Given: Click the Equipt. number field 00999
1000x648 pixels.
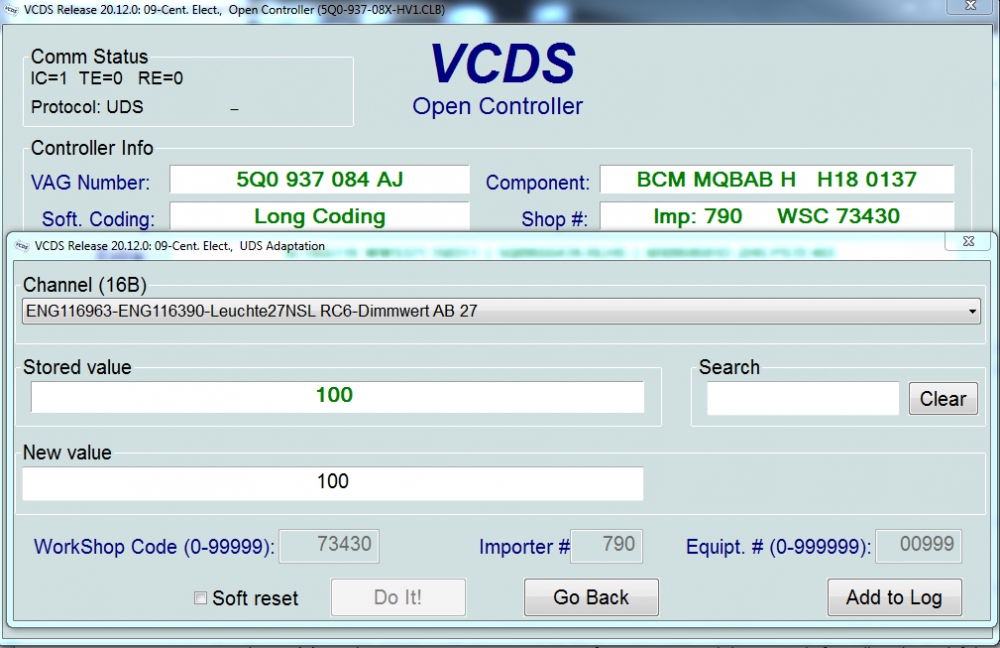Looking at the screenshot, I should (x=918, y=546).
